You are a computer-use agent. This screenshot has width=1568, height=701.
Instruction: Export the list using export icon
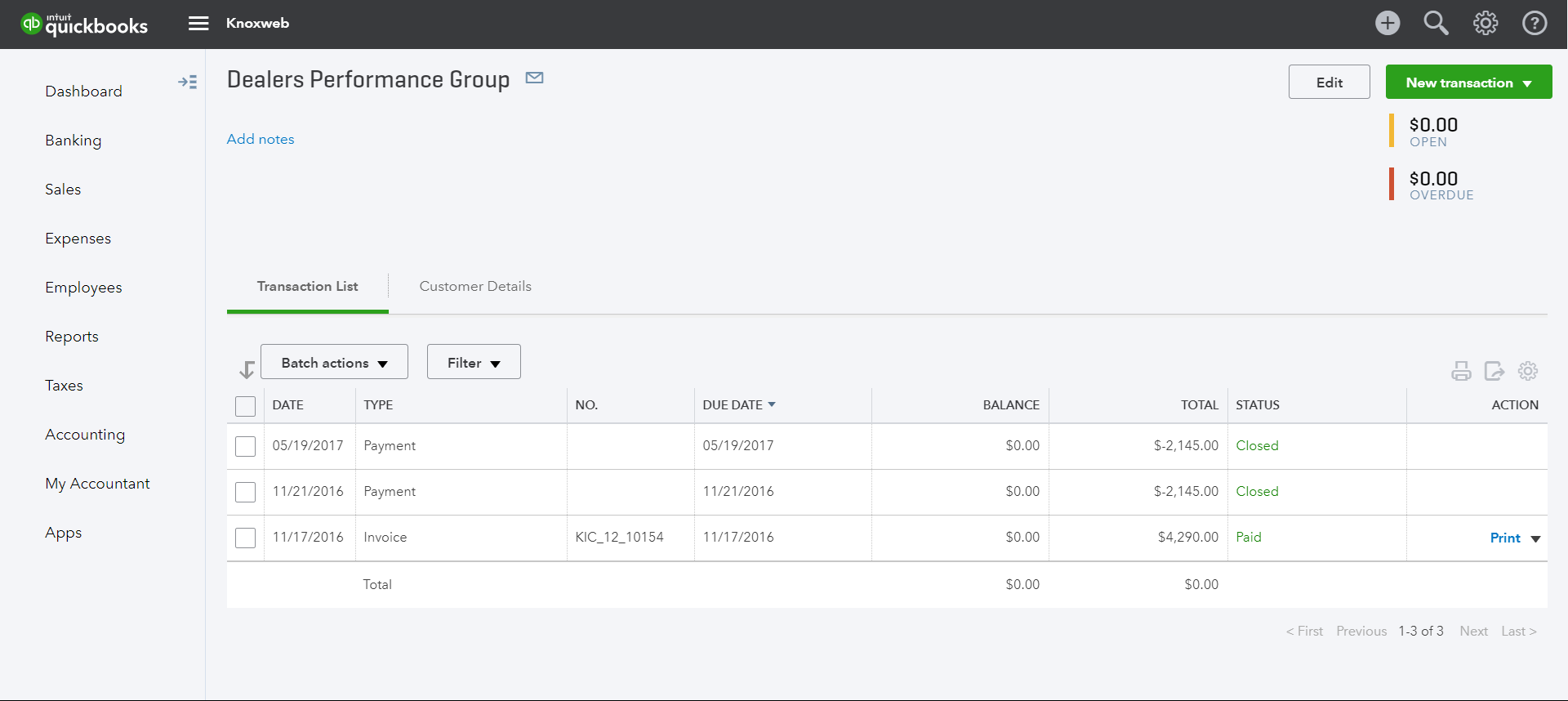click(x=1494, y=372)
